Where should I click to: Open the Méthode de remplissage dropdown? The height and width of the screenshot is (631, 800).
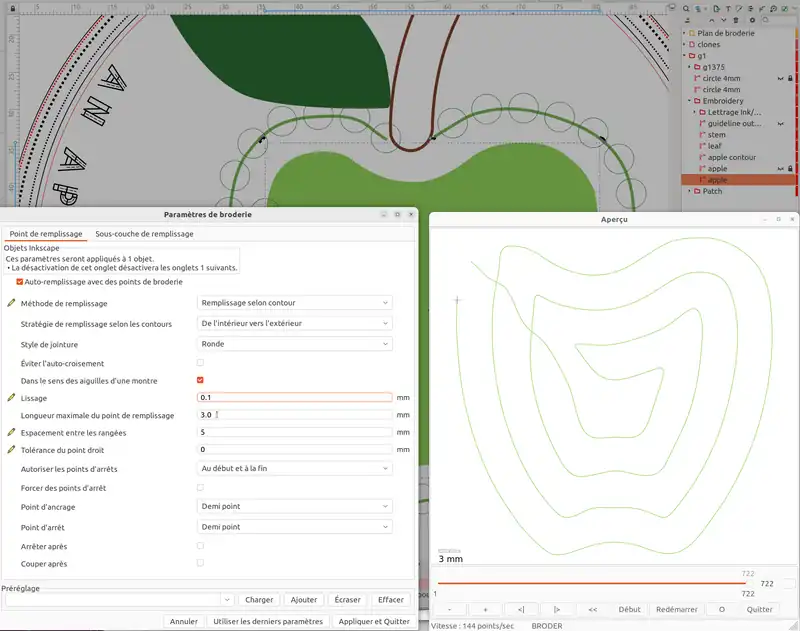point(294,302)
